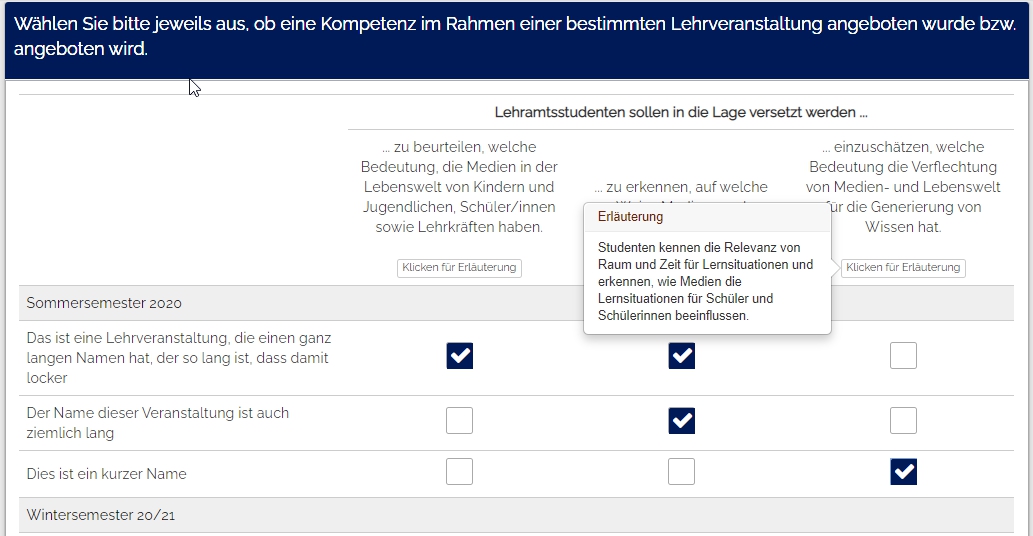This screenshot has height=536, width=1033.
Task: Click the 'Sommersemester 2020' section header
Action: [x=104, y=303]
